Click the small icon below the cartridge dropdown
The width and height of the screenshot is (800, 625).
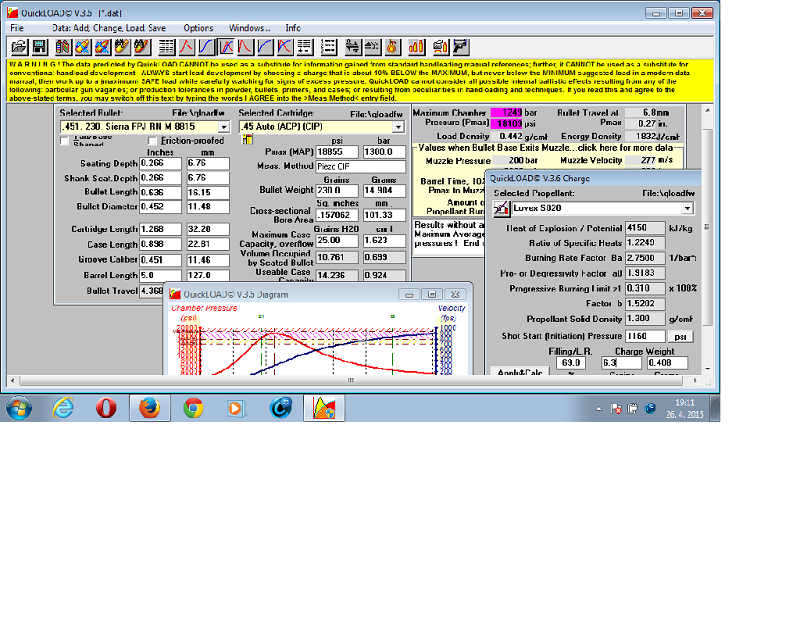pyautogui.click(x=247, y=139)
